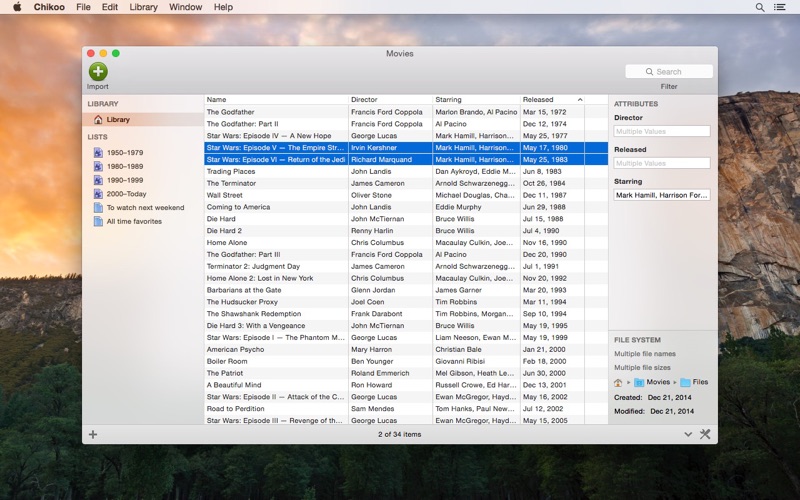Open the Window menu
This screenshot has width=800, height=500.
click(x=186, y=7)
